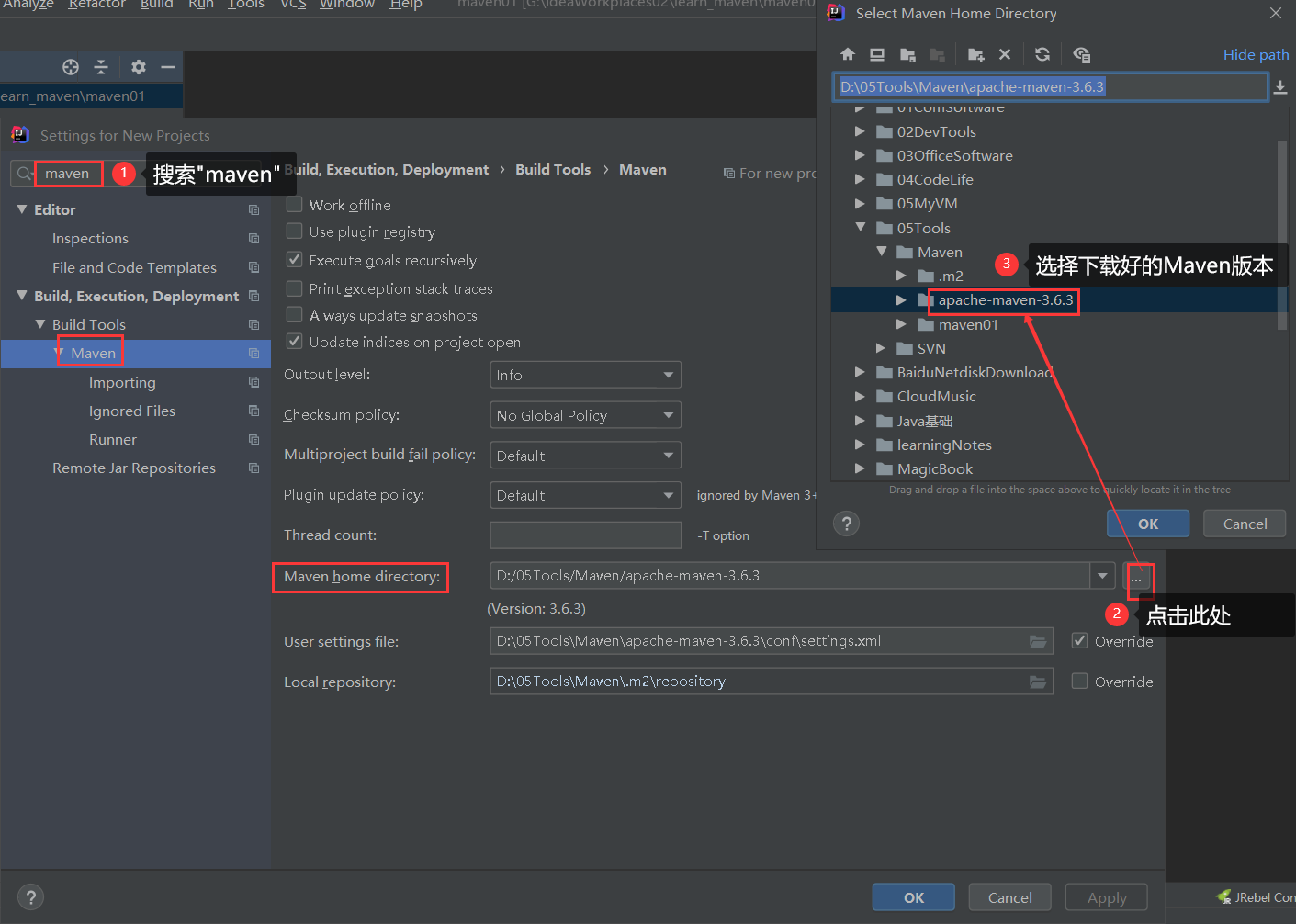Click the browse (...) button for Maven home

(x=1136, y=578)
